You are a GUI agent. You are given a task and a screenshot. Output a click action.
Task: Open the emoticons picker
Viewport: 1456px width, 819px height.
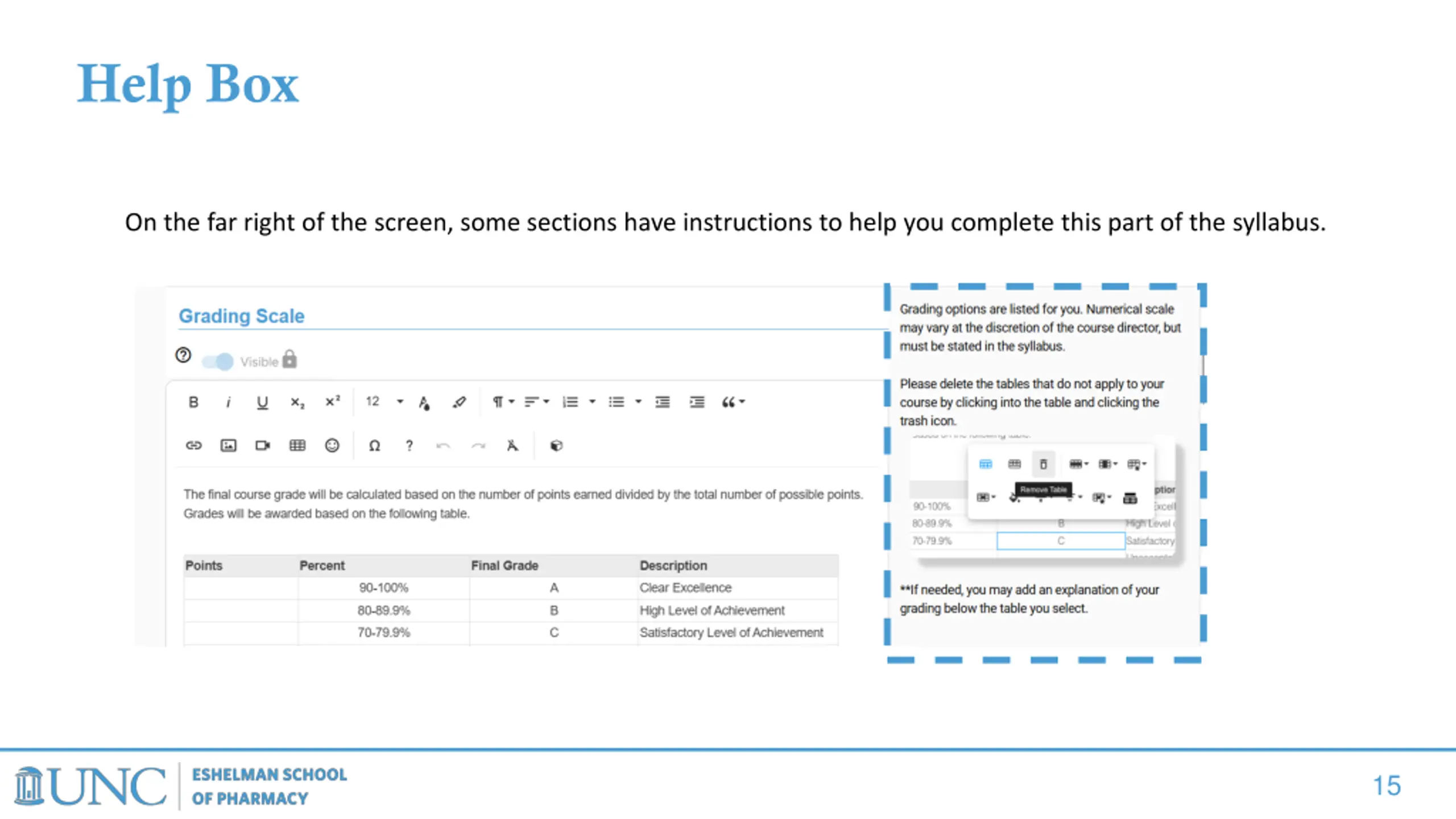pyautogui.click(x=332, y=445)
